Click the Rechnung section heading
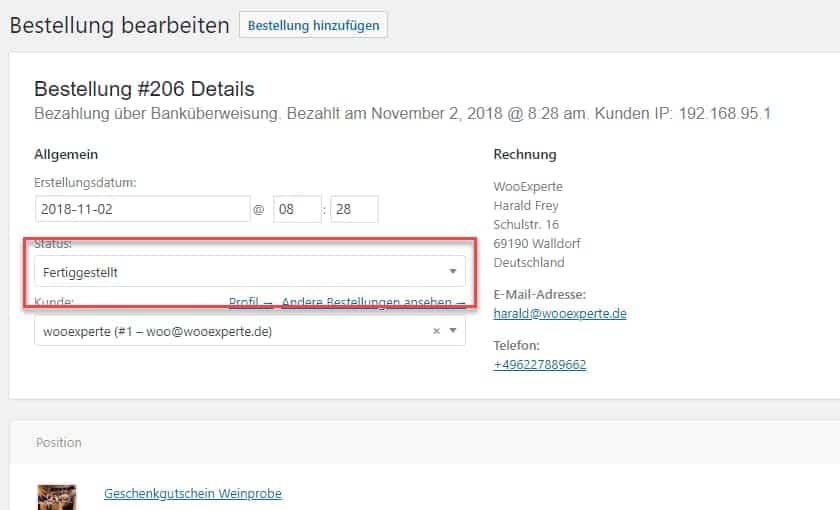This screenshot has width=840, height=510. [525, 154]
